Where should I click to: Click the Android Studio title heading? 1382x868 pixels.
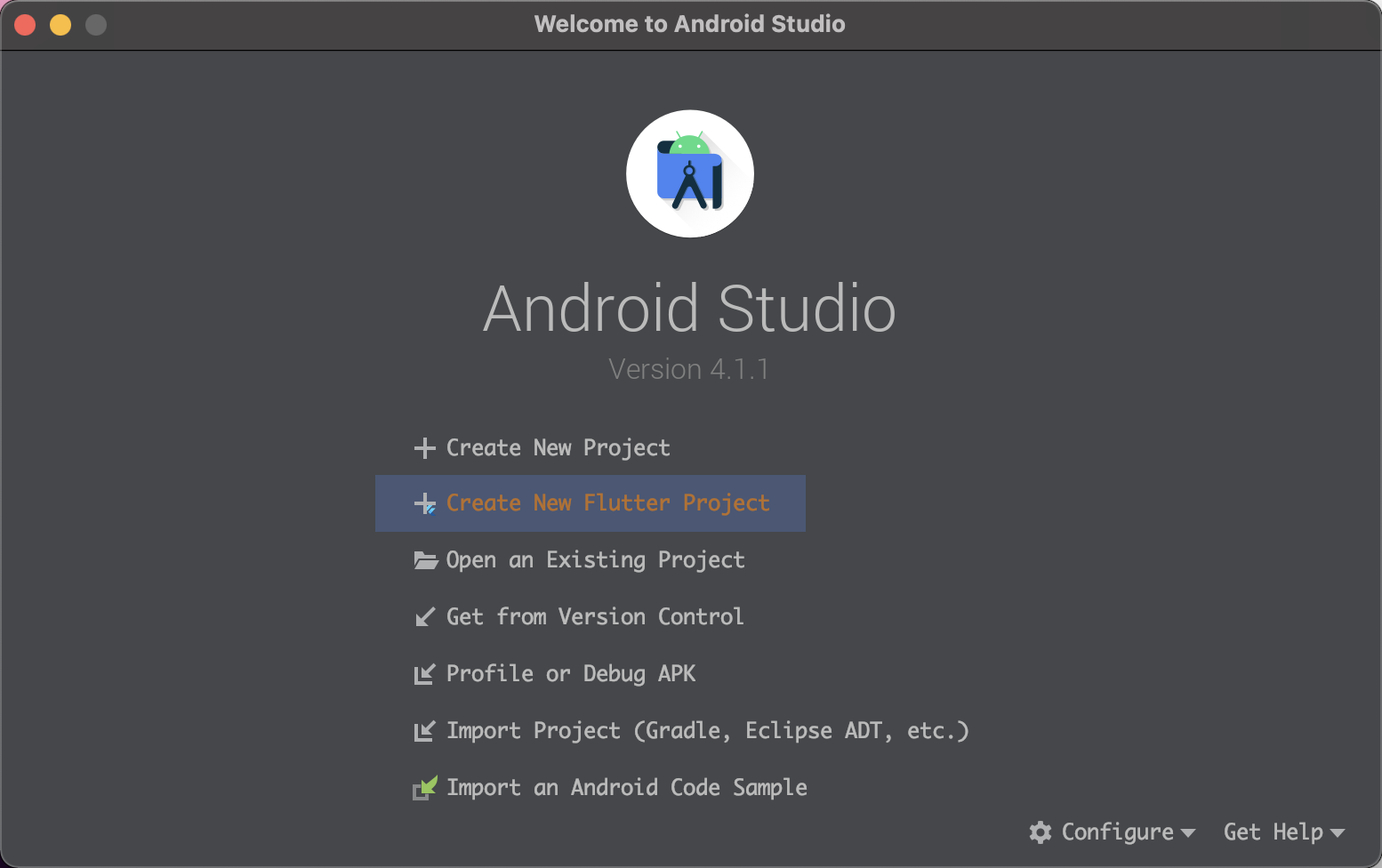click(x=690, y=309)
